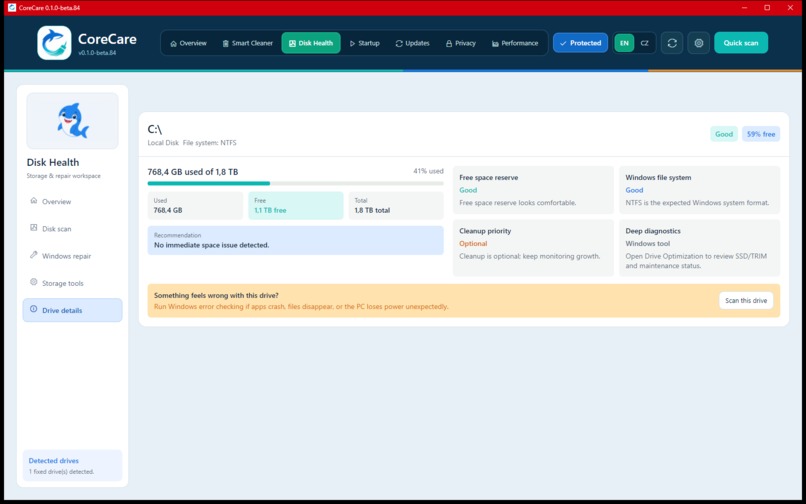806x504 pixels.
Task: Click the disk usage progress bar
Action: (x=296, y=183)
